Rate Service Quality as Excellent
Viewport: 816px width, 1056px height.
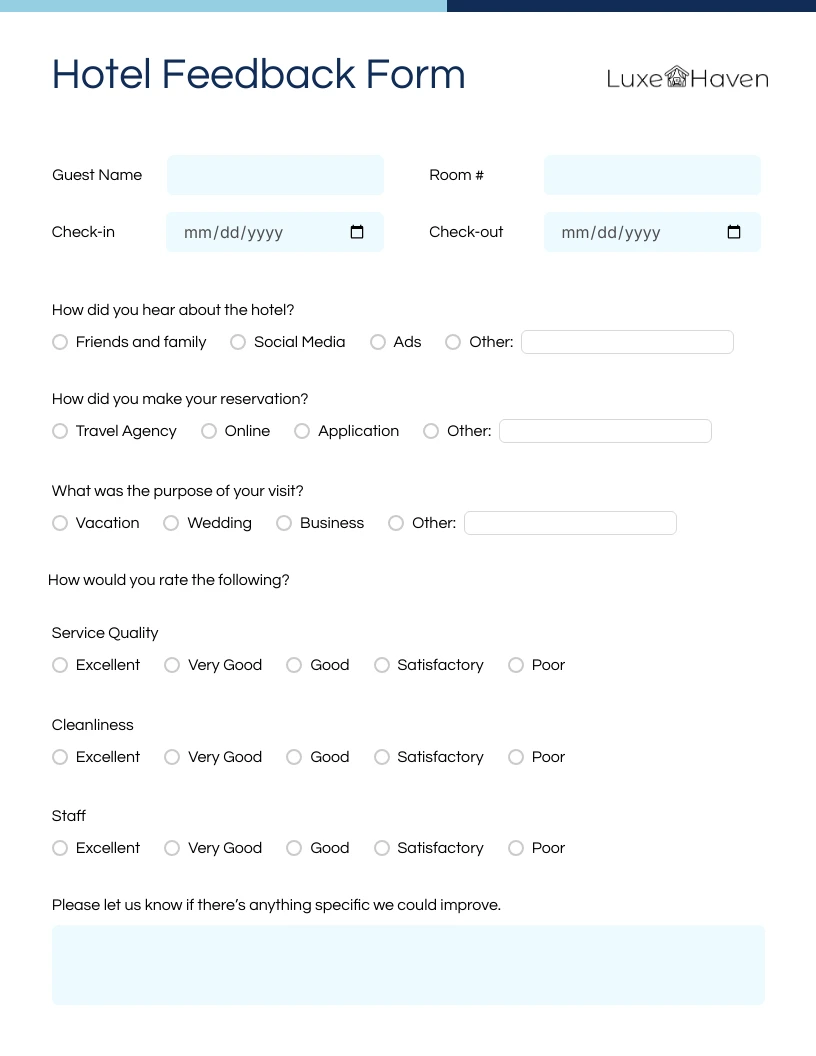(x=60, y=665)
